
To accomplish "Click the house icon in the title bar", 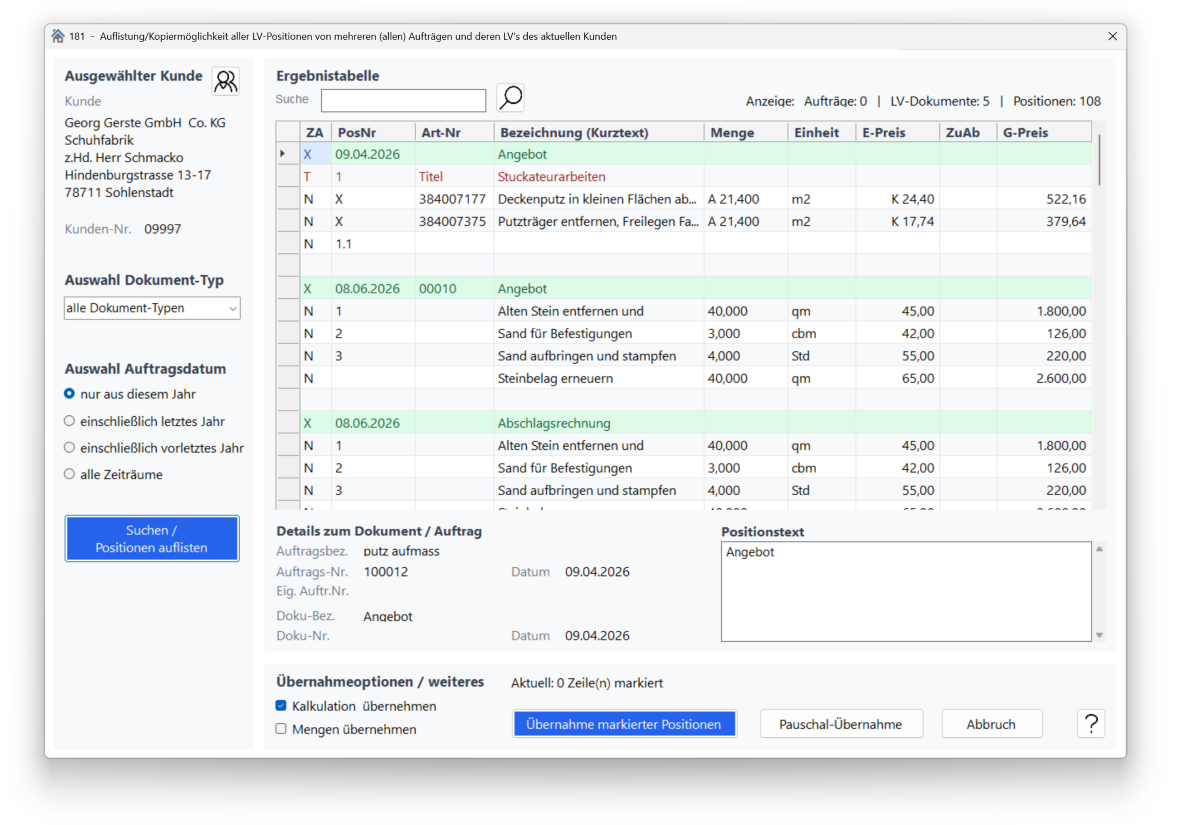I will [x=58, y=36].
